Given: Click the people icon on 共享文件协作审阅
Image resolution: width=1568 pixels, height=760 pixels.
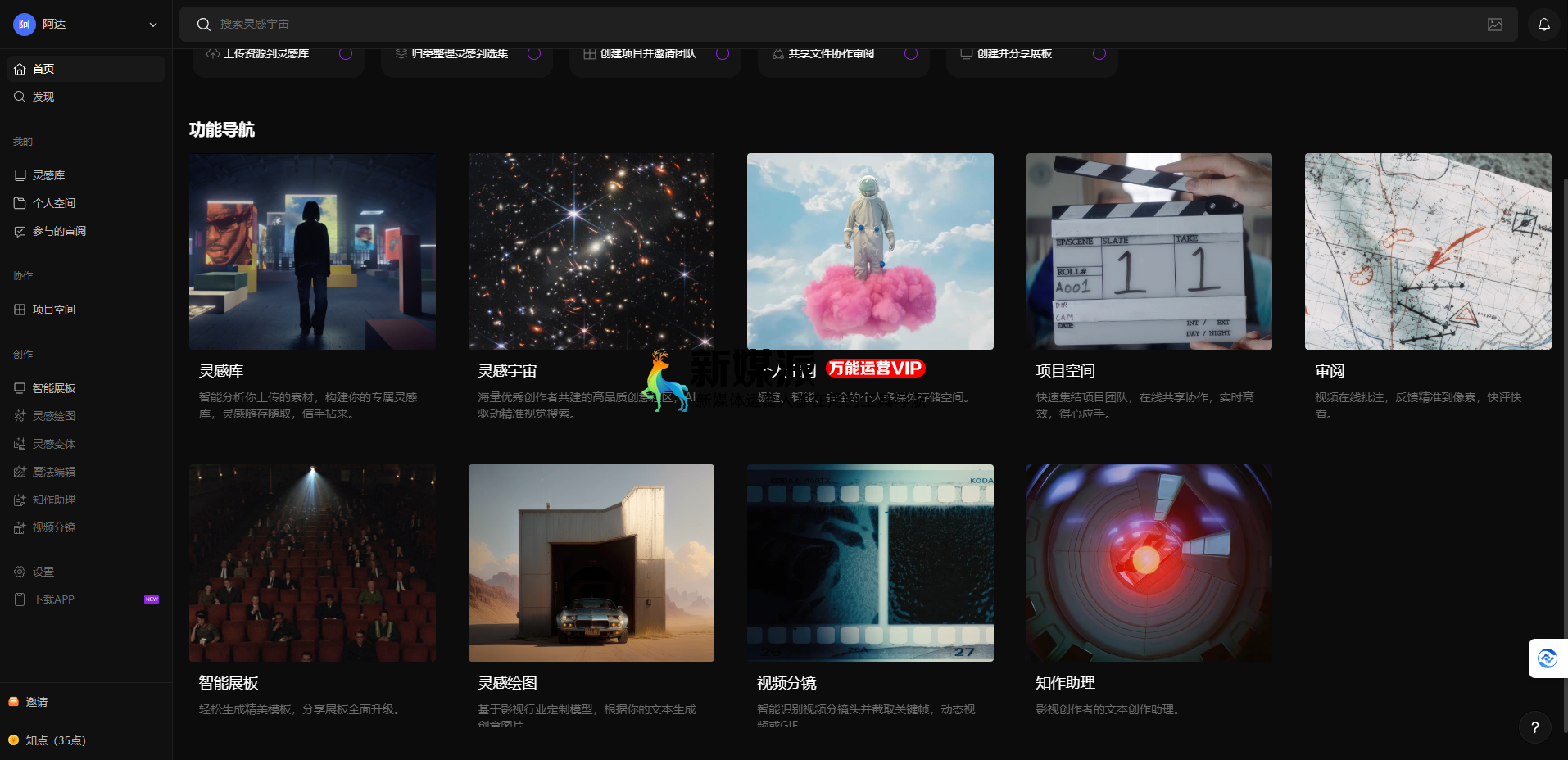Looking at the screenshot, I should pos(778,54).
